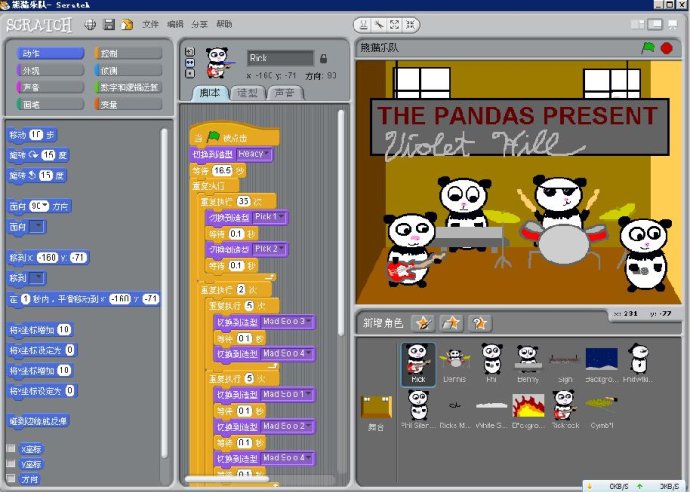Switch to small stage view mode
The image size is (690, 492).
[637, 24]
